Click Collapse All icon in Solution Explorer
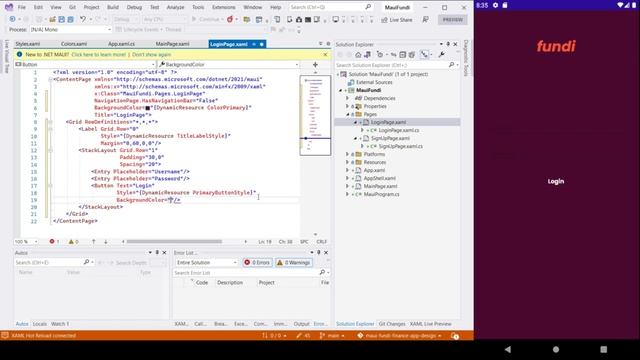 click(x=402, y=55)
